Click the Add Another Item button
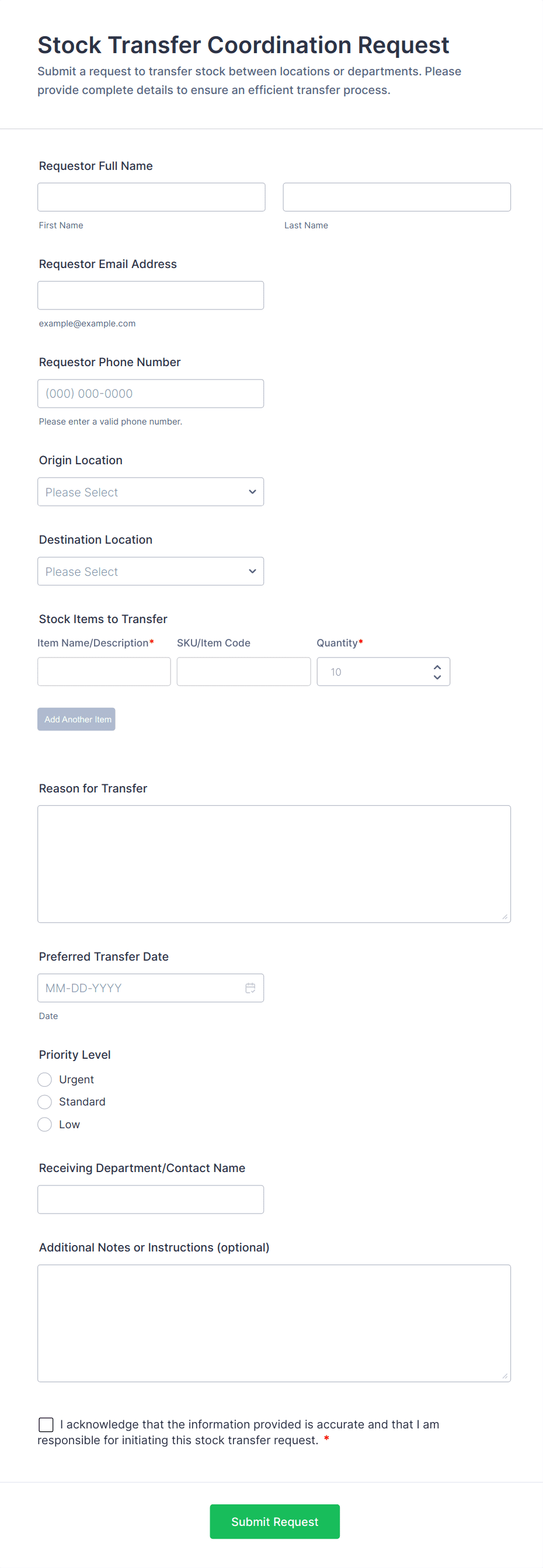The width and height of the screenshot is (543, 1568). click(x=76, y=719)
